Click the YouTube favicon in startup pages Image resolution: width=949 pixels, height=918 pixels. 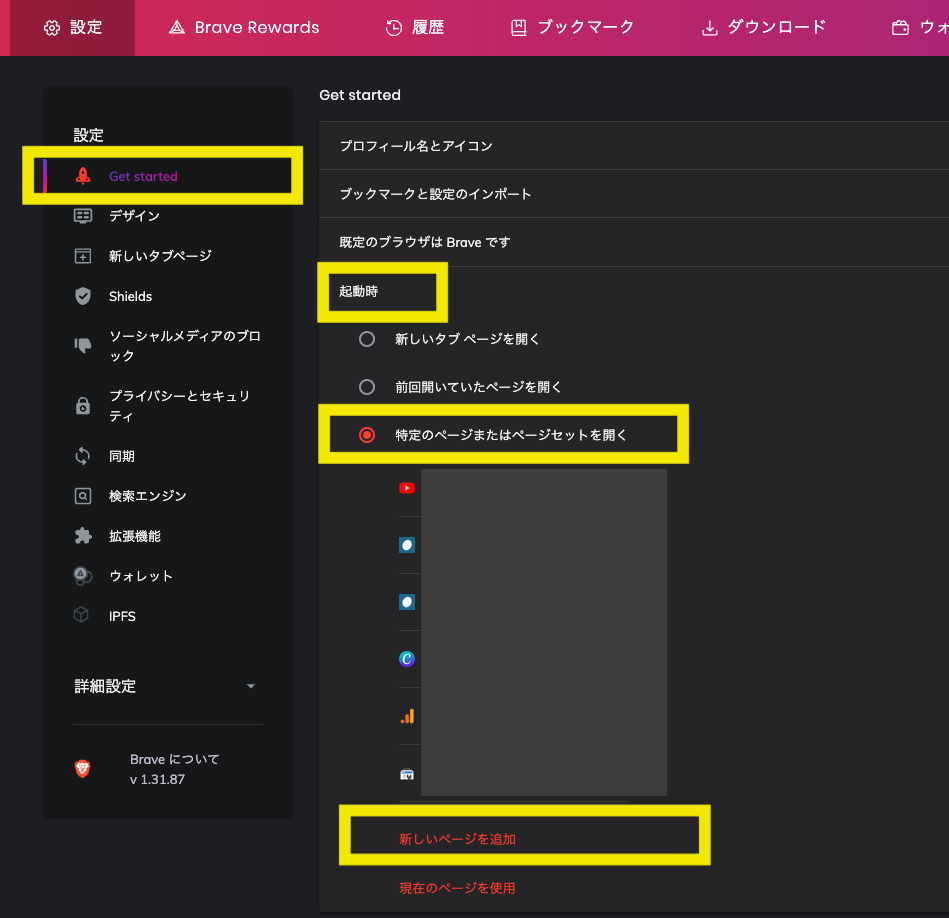click(407, 488)
